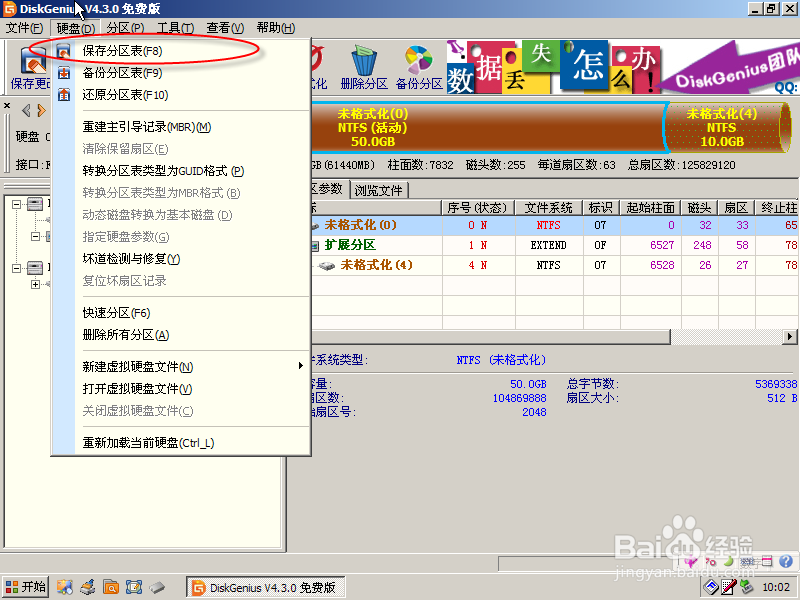Switch to the 浏览文件 tab

378,189
